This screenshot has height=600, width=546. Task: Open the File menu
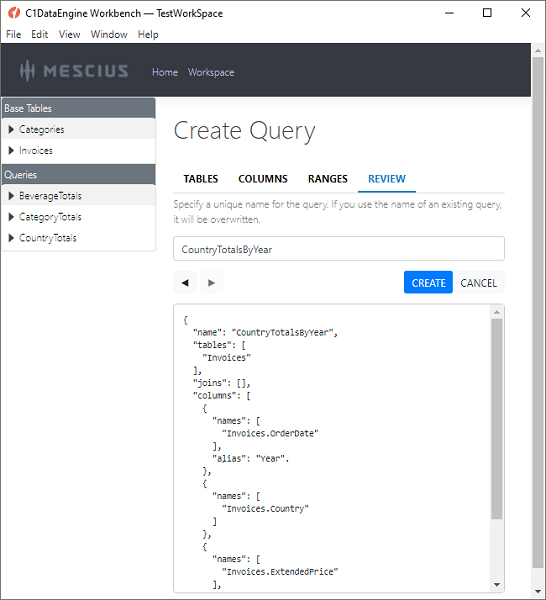point(13,34)
